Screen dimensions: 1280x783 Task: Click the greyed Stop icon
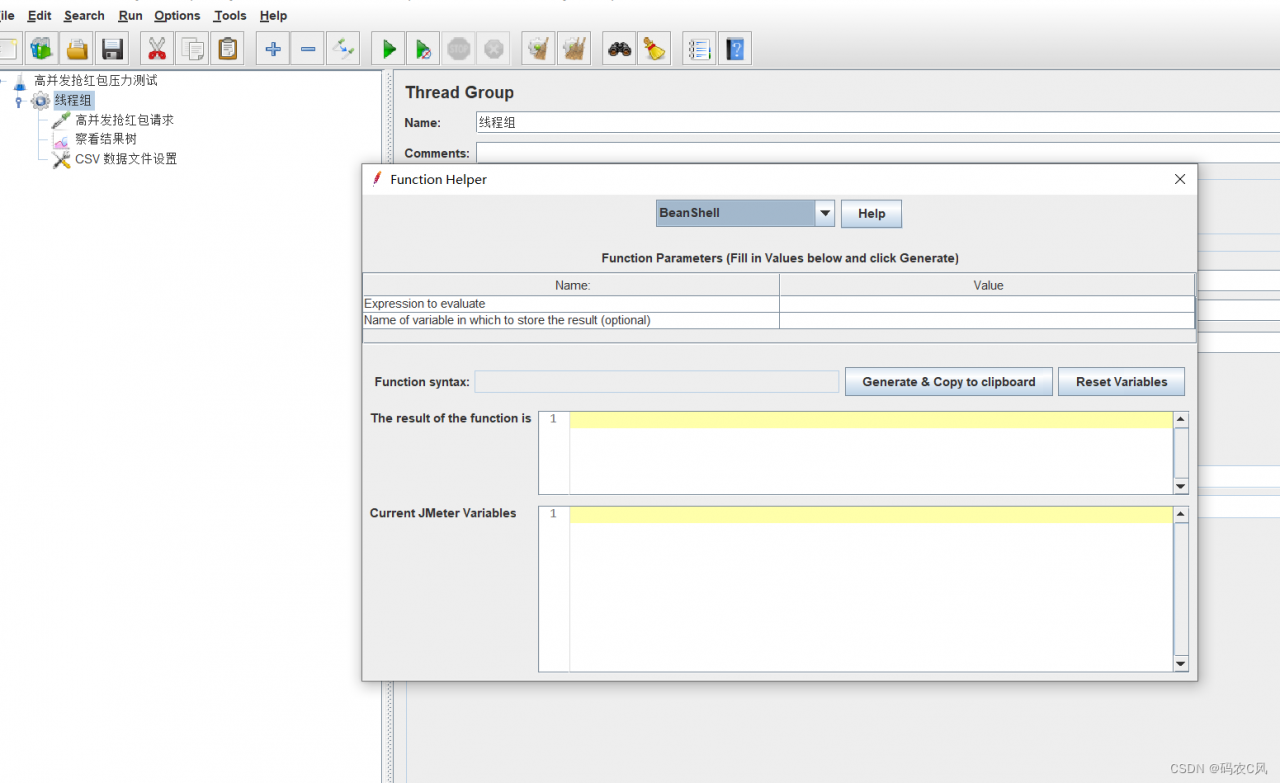click(459, 48)
